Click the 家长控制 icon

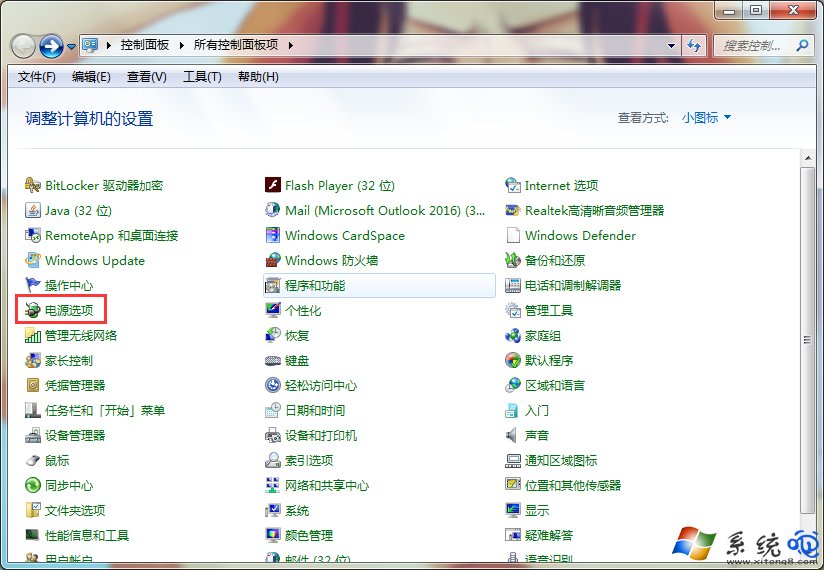click(33, 360)
